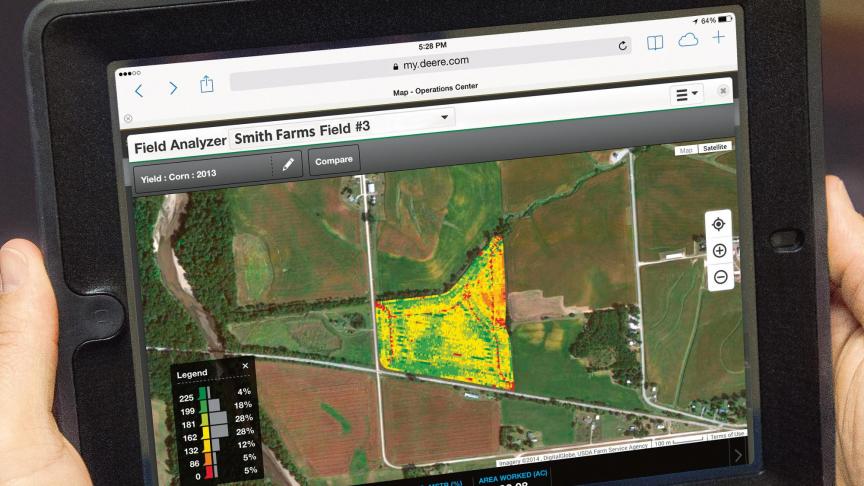
Task: Open the Safari share sheet icon
Action: pyautogui.click(x=207, y=84)
